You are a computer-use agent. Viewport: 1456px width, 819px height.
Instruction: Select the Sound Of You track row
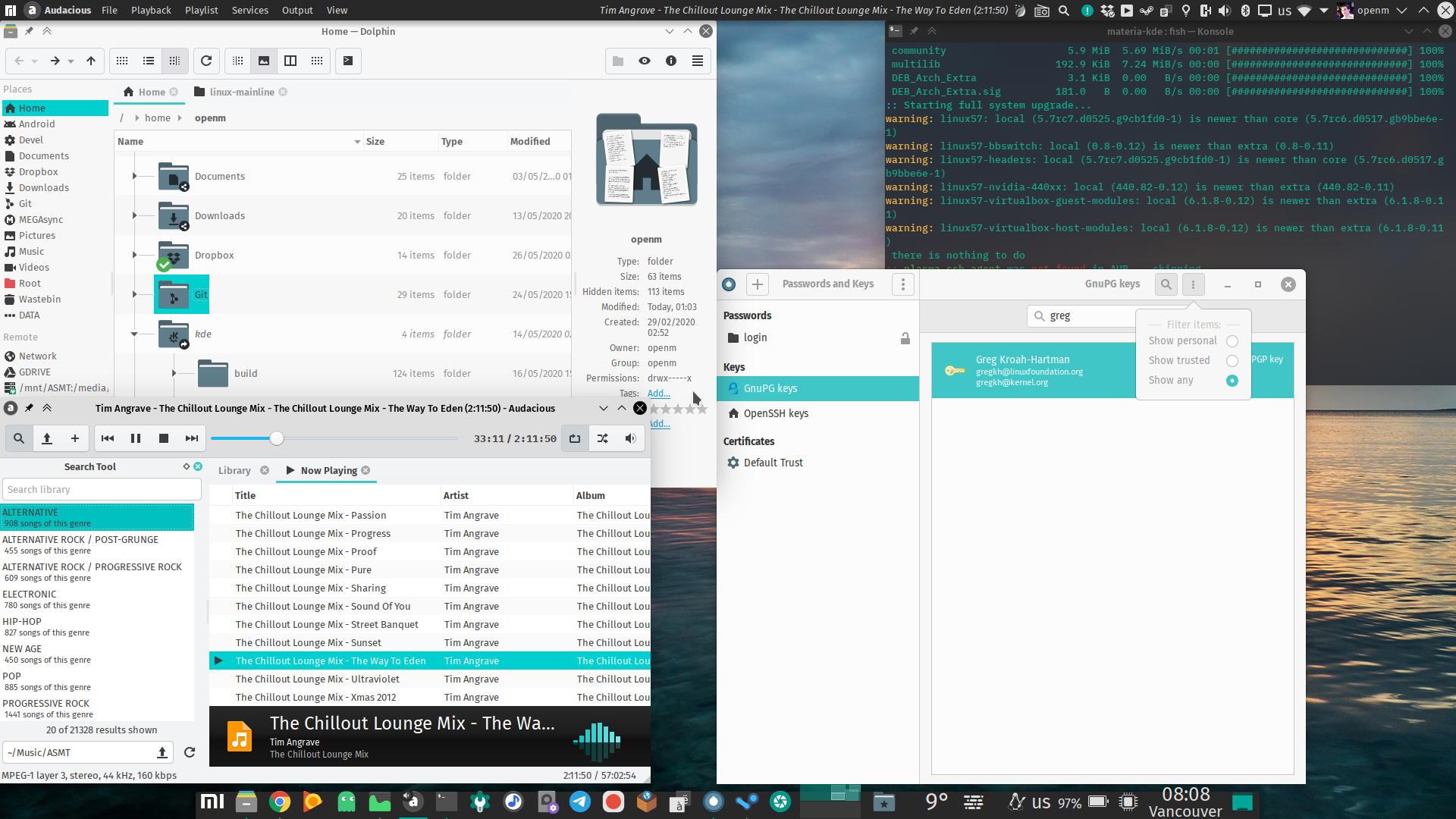(429, 606)
